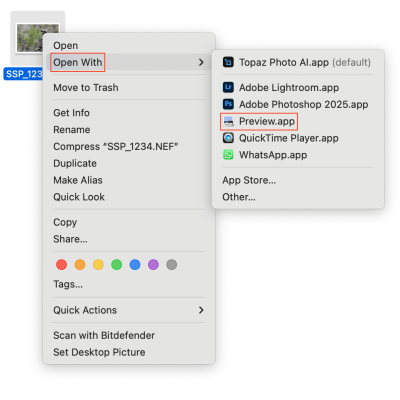400x400 pixels.
Task: Expand the Quick Actions submenu arrow
Action: point(201,310)
